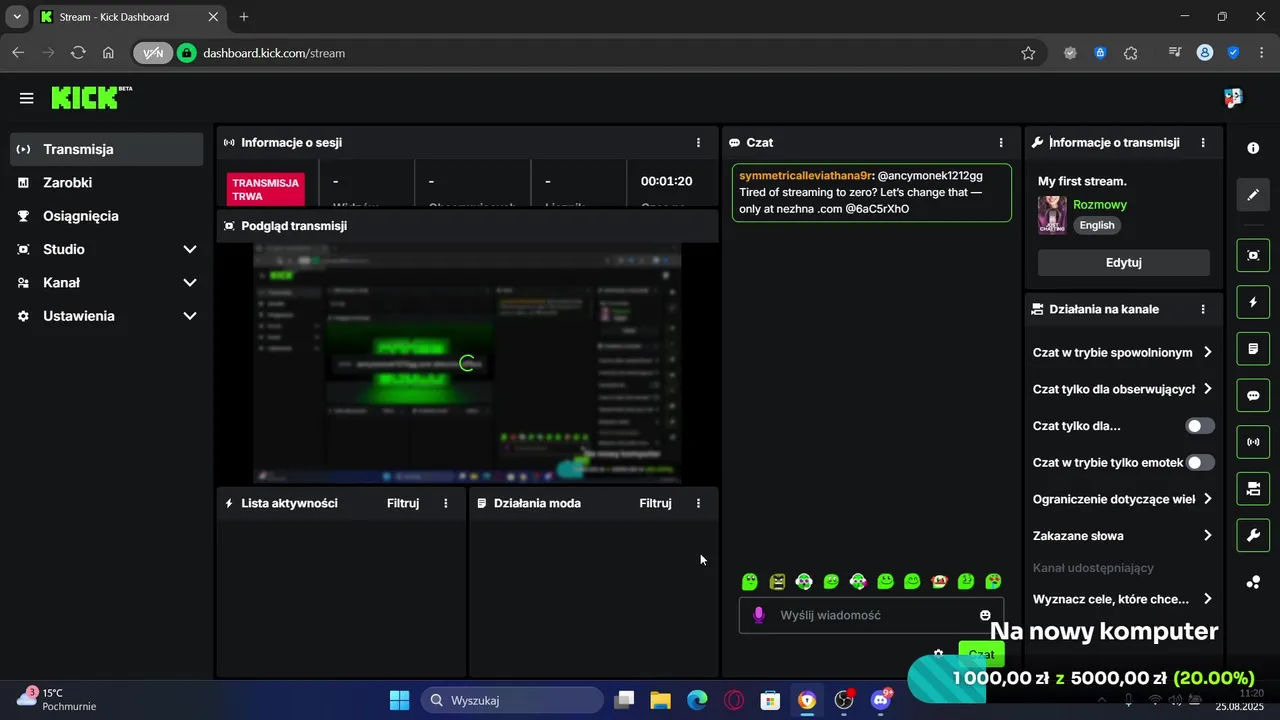Click username symmetricalleviathana9r in chat

tap(805, 175)
